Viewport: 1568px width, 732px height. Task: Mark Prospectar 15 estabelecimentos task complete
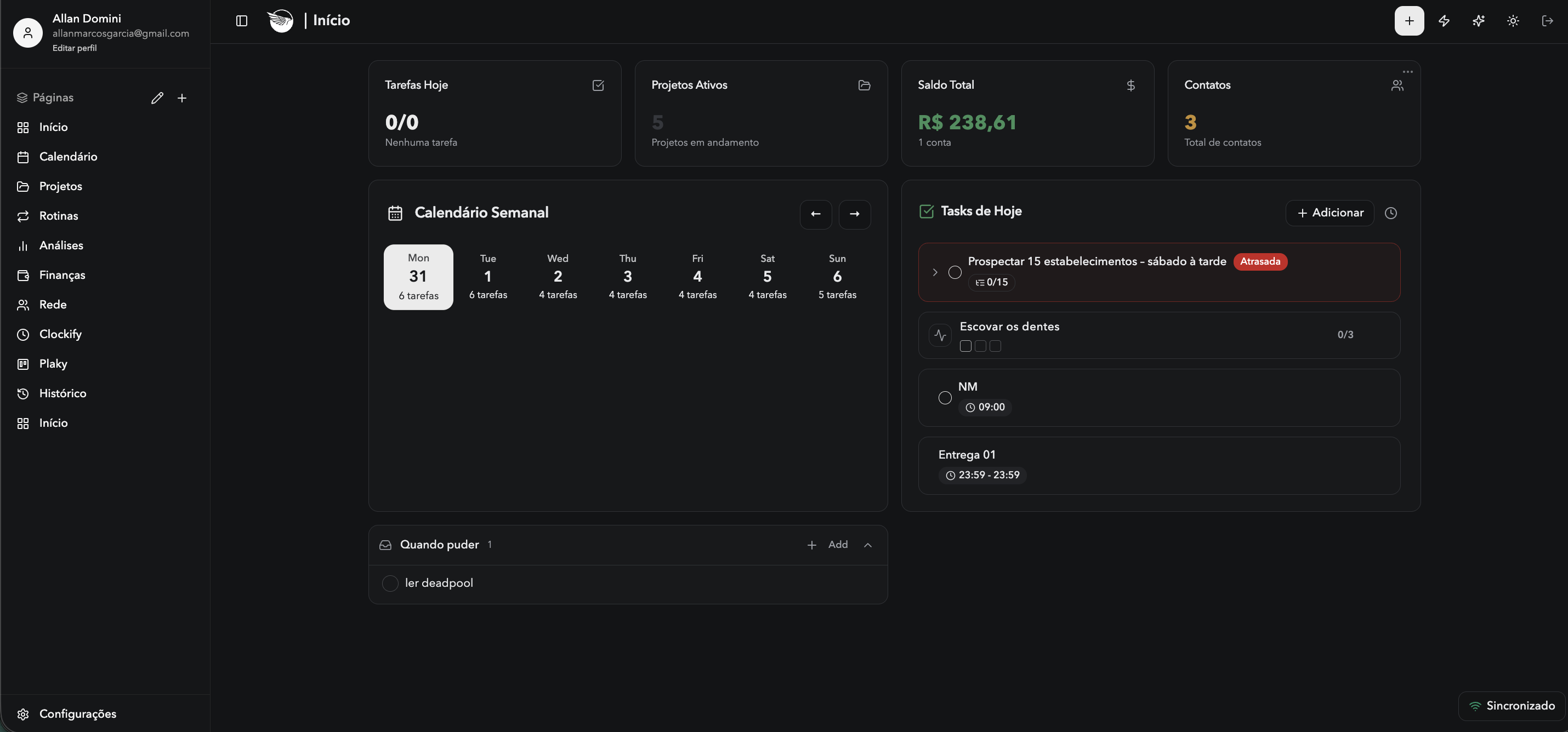(x=955, y=273)
